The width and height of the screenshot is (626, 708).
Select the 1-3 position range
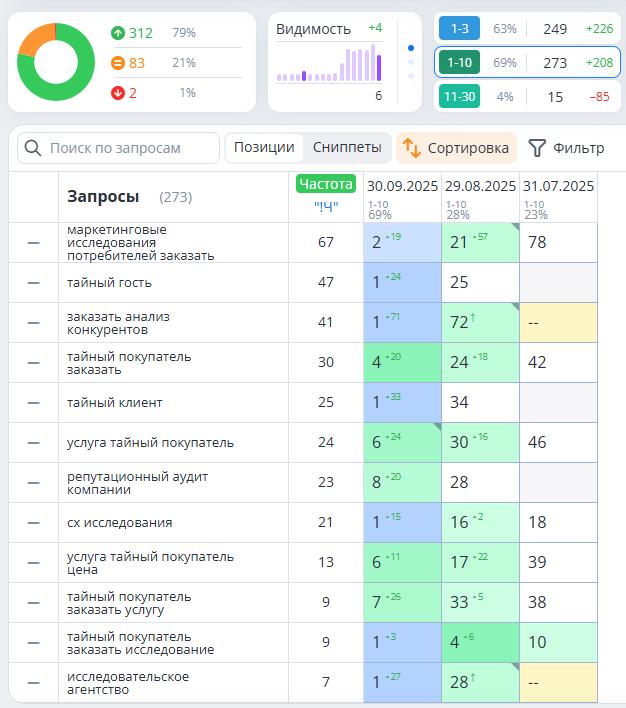click(459, 28)
